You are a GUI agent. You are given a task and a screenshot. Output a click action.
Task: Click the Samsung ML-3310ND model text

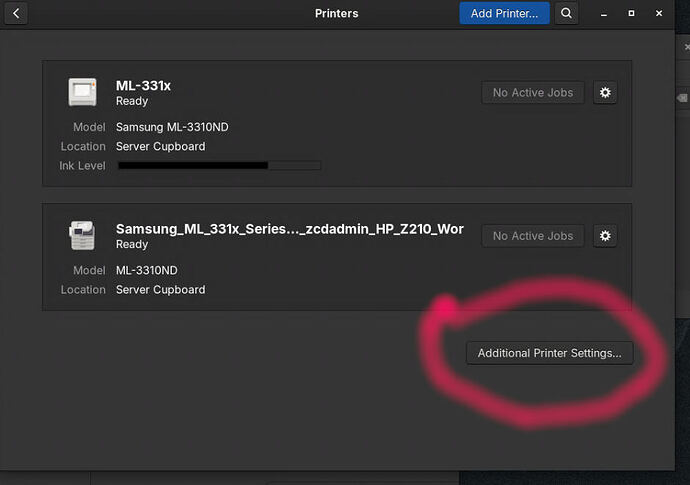[x=173, y=127]
